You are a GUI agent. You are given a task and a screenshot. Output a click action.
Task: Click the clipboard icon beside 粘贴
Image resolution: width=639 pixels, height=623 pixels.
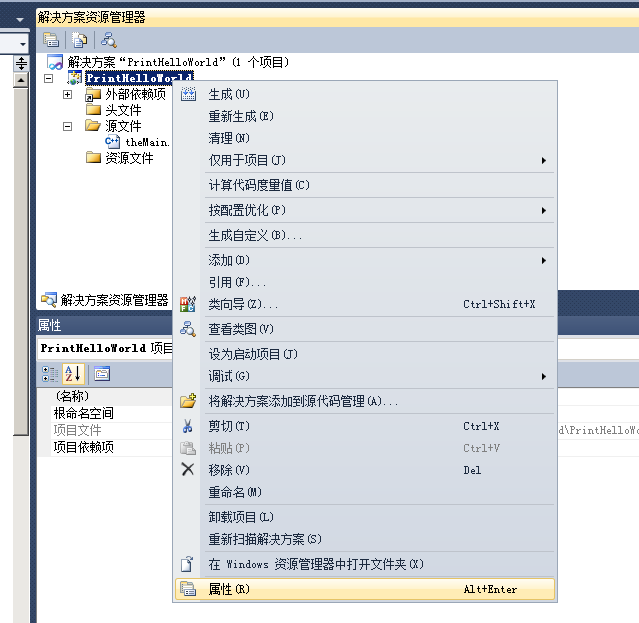(188, 448)
